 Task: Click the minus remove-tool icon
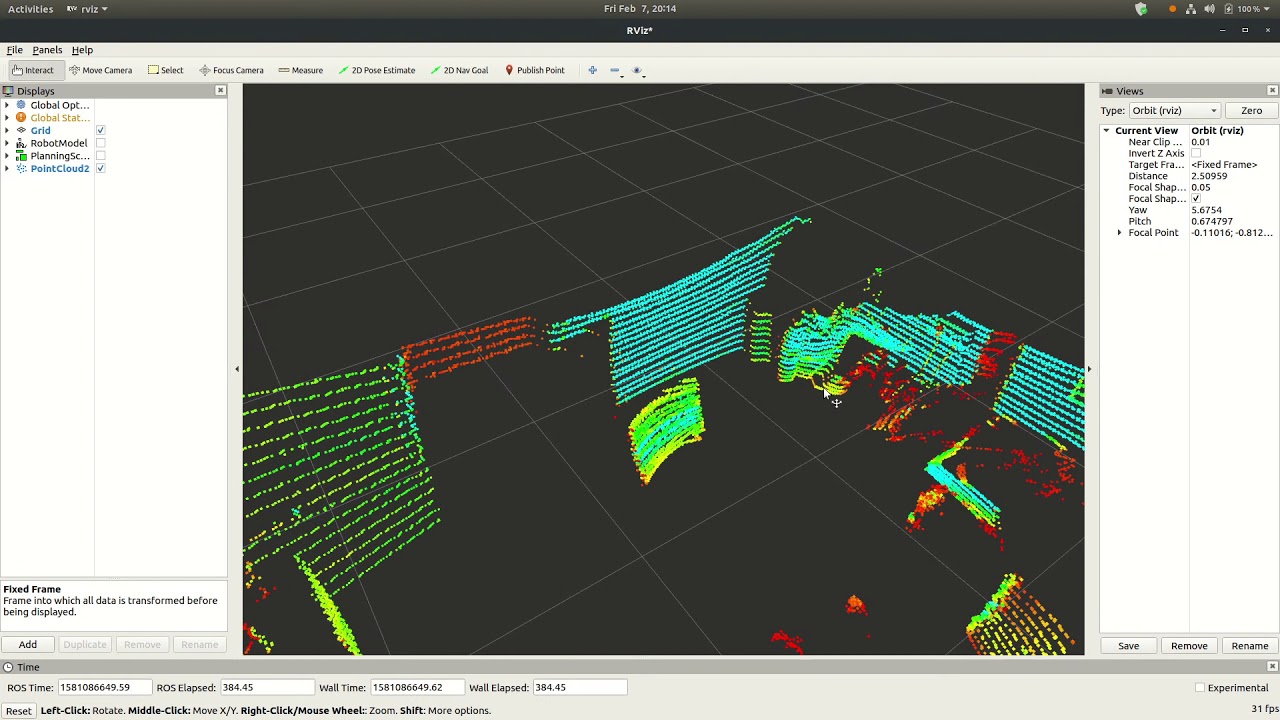pyautogui.click(x=614, y=70)
